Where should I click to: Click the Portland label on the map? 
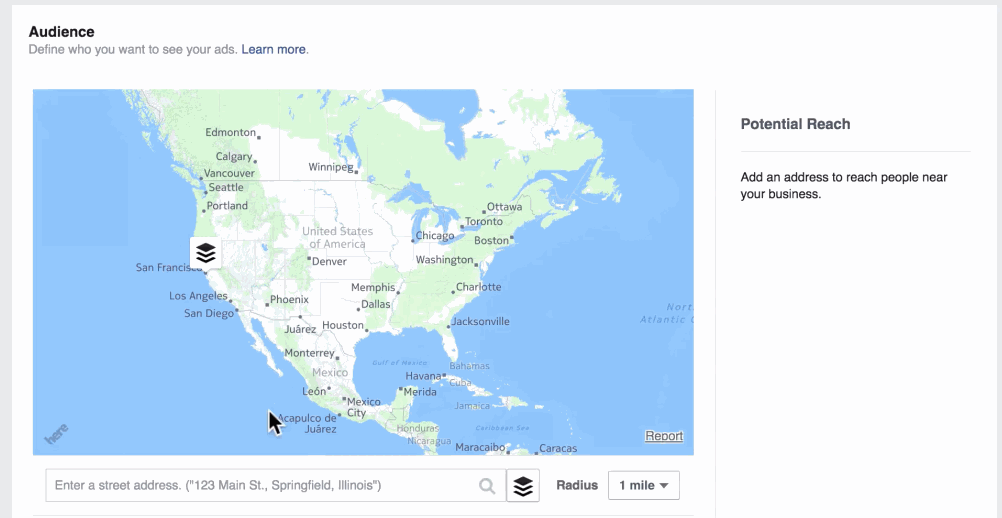click(227, 206)
